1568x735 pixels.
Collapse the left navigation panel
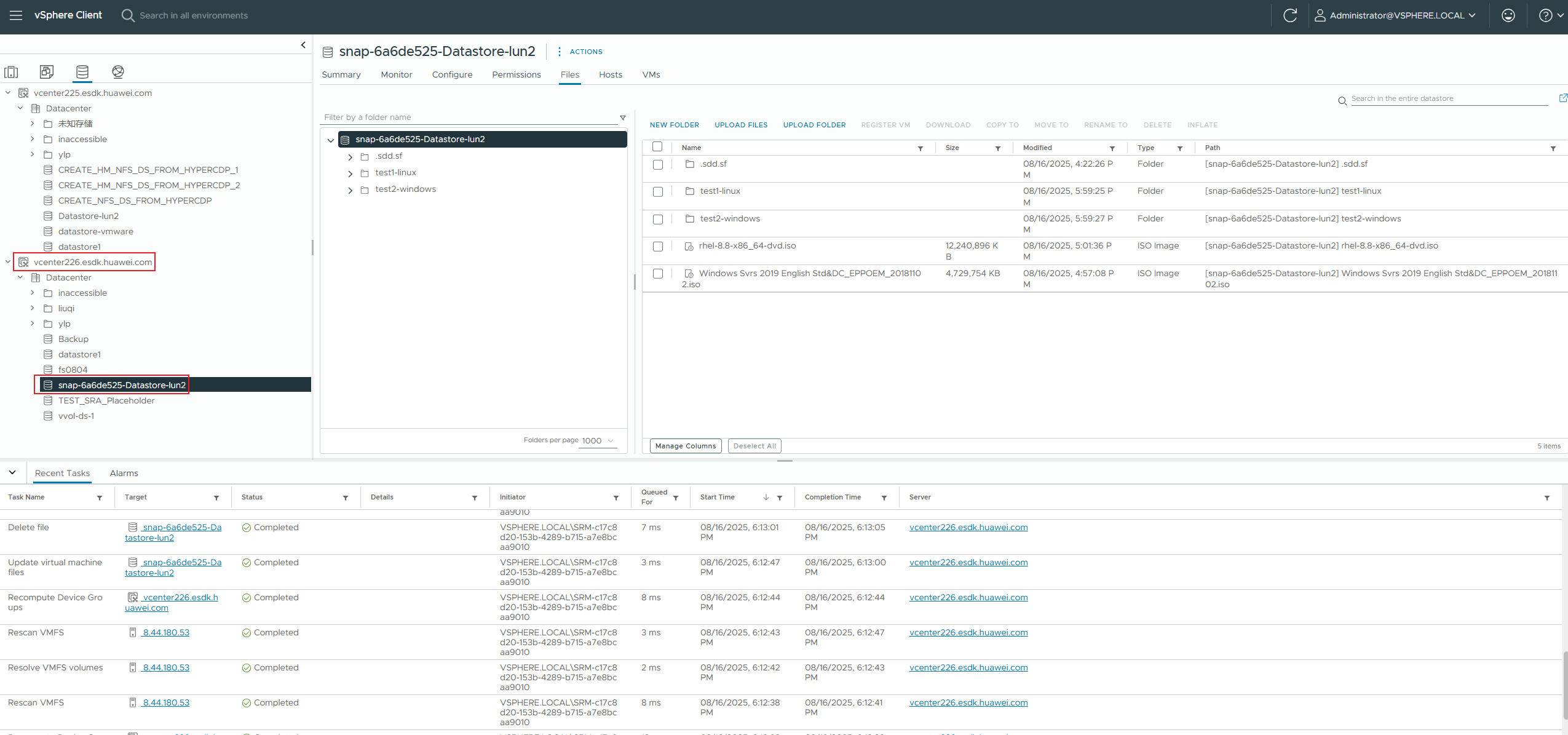point(303,45)
